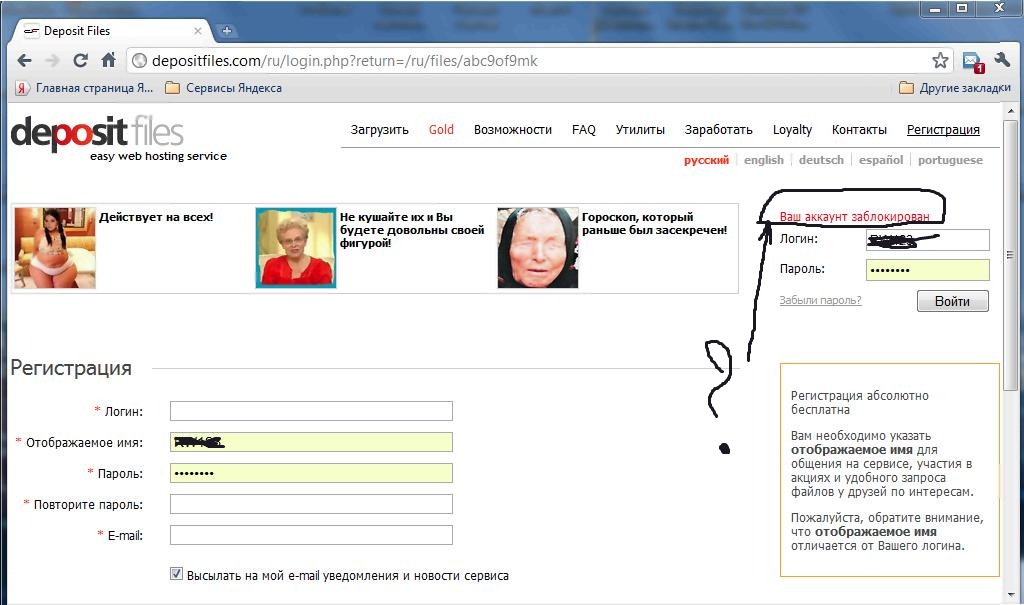
Task: Click 'Регистрация абсолютно бесплатна' text
Action: [x=859, y=402]
